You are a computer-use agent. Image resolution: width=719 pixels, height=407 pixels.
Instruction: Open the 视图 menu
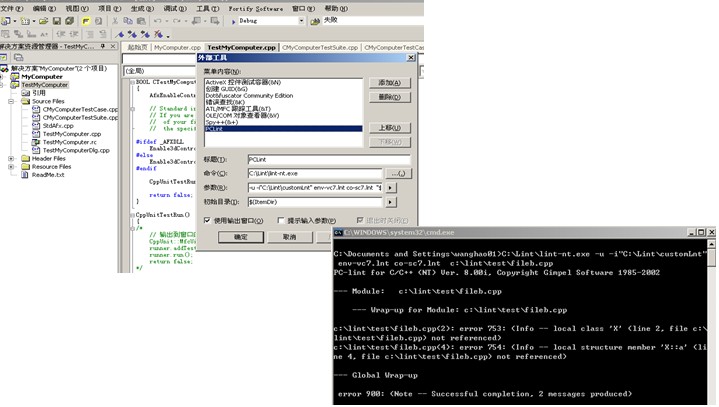pyautogui.click(x=77, y=9)
